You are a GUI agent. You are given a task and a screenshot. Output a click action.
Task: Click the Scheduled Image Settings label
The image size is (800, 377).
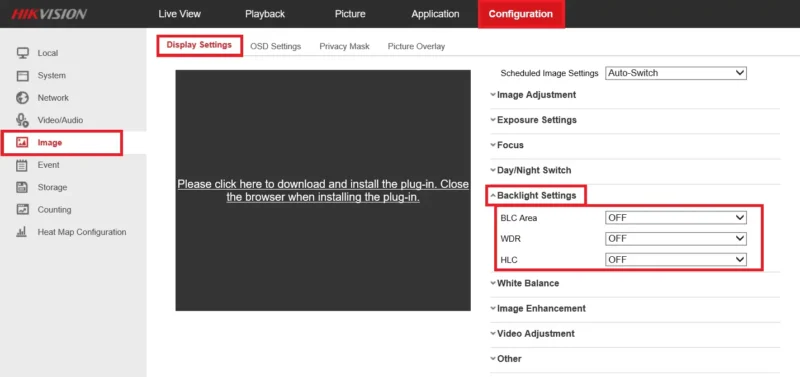pyautogui.click(x=549, y=73)
